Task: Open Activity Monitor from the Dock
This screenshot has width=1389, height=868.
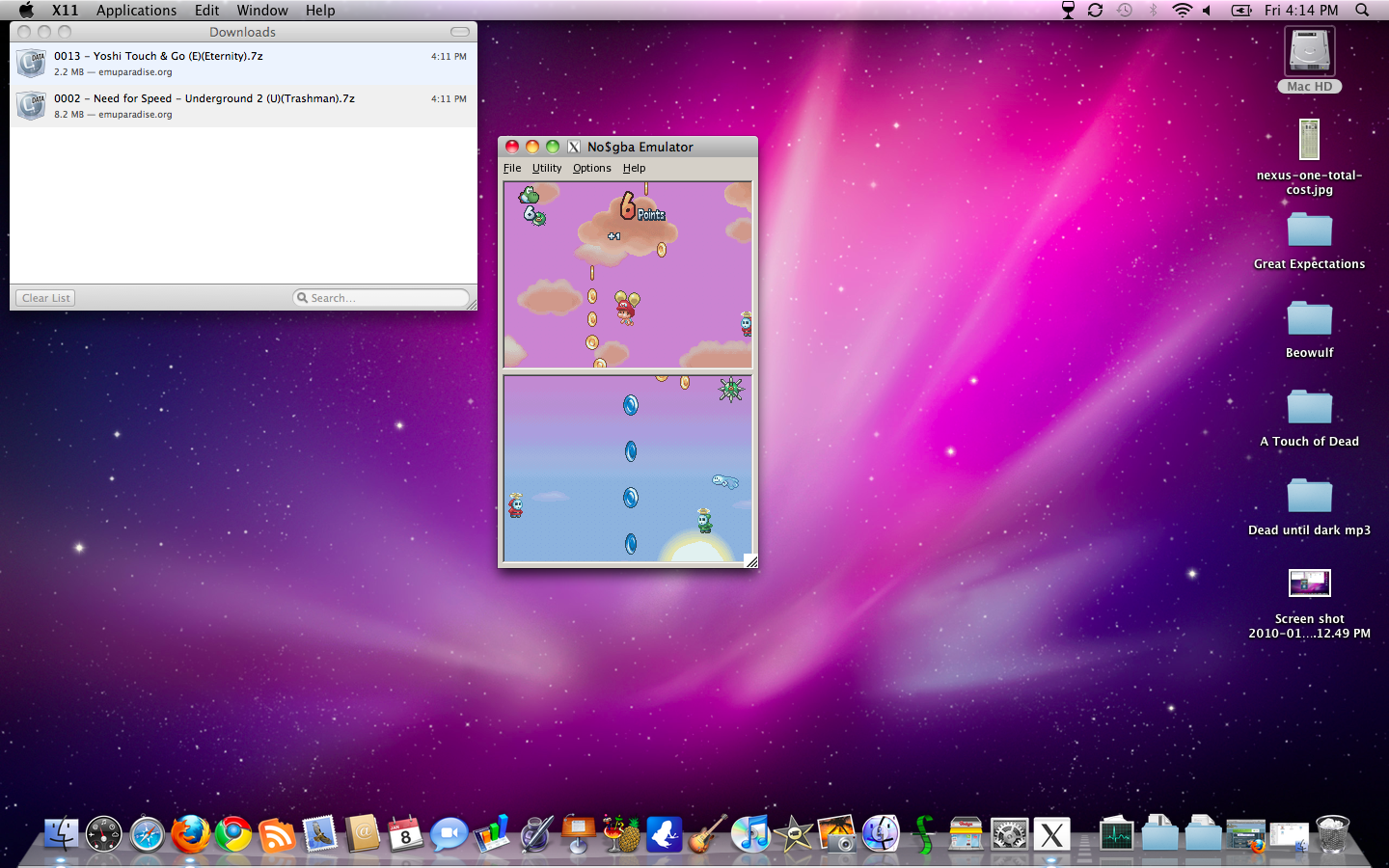Action: [1117, 835]
